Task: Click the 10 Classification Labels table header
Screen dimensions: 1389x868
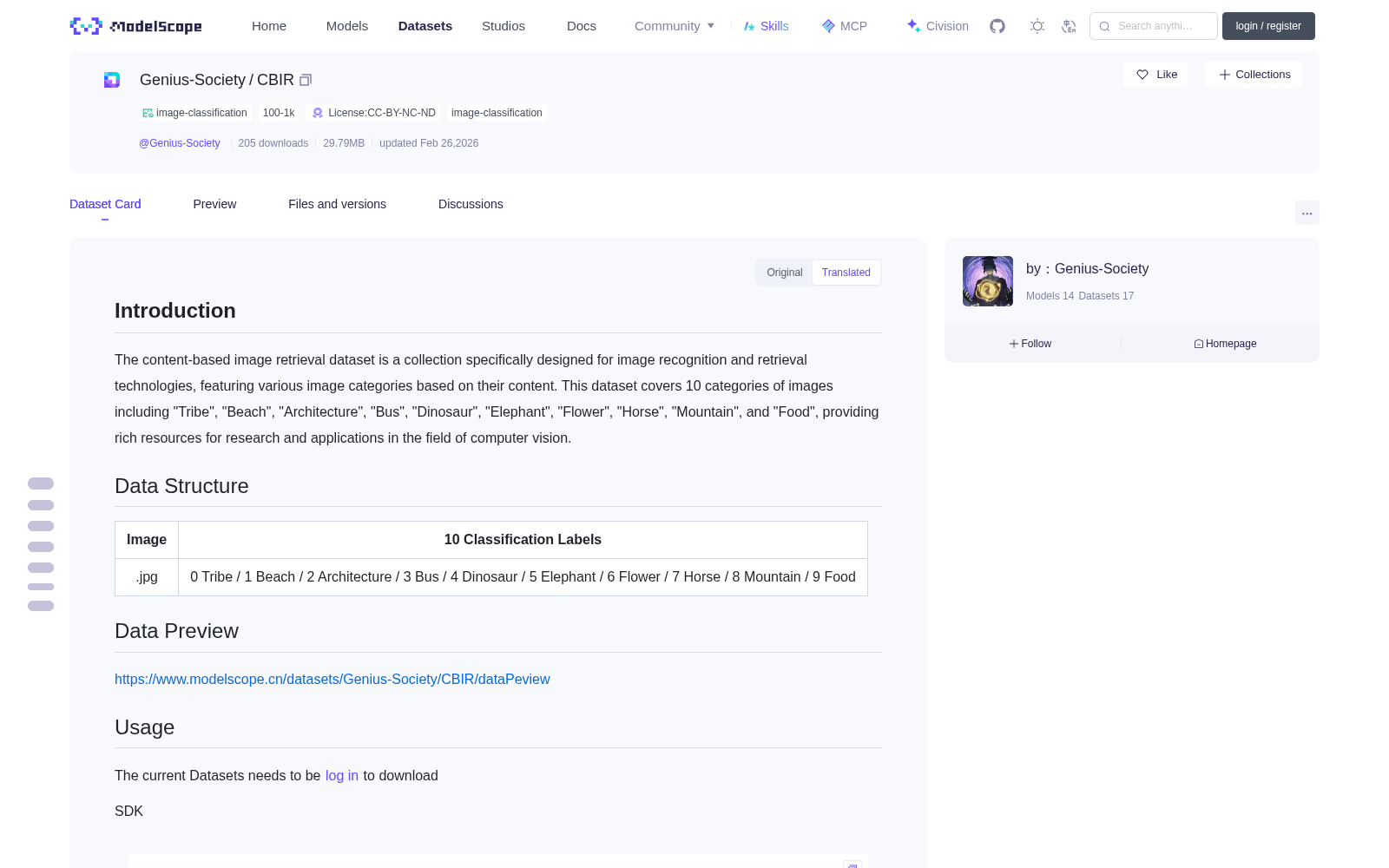Action: pos(523,540)
